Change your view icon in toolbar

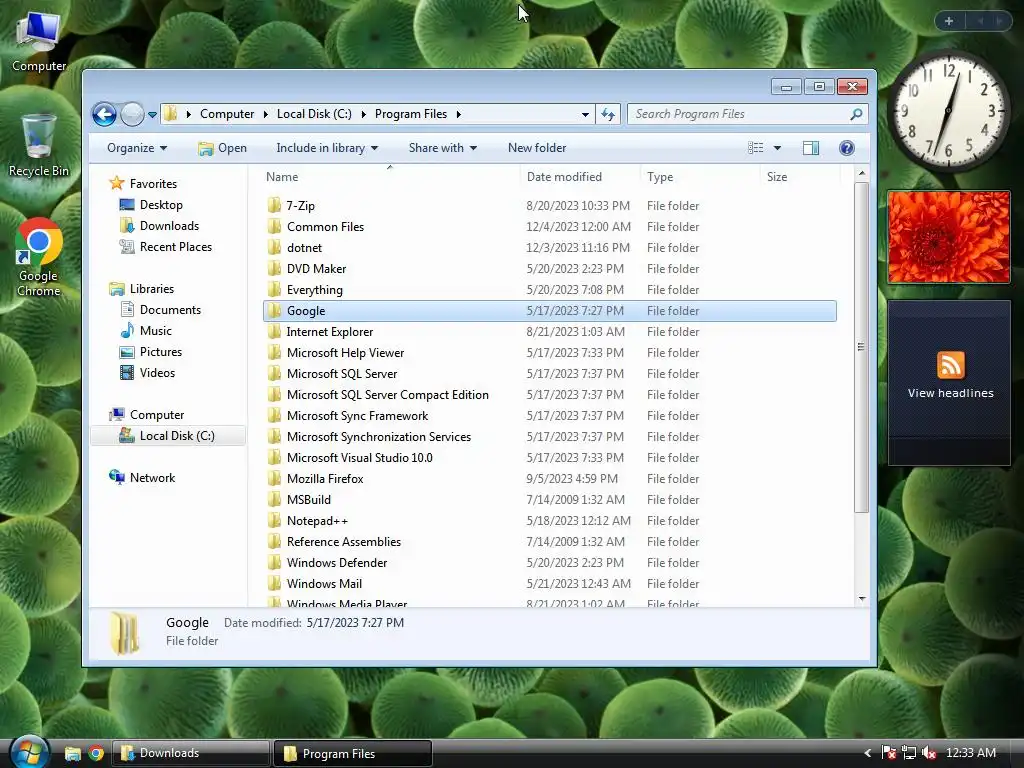click(x=756, y=148)
